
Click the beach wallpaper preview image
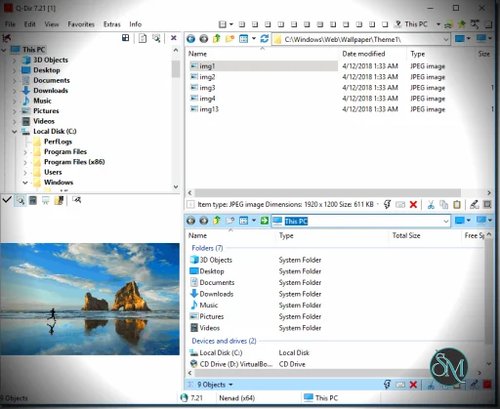(x=90, y=299)
